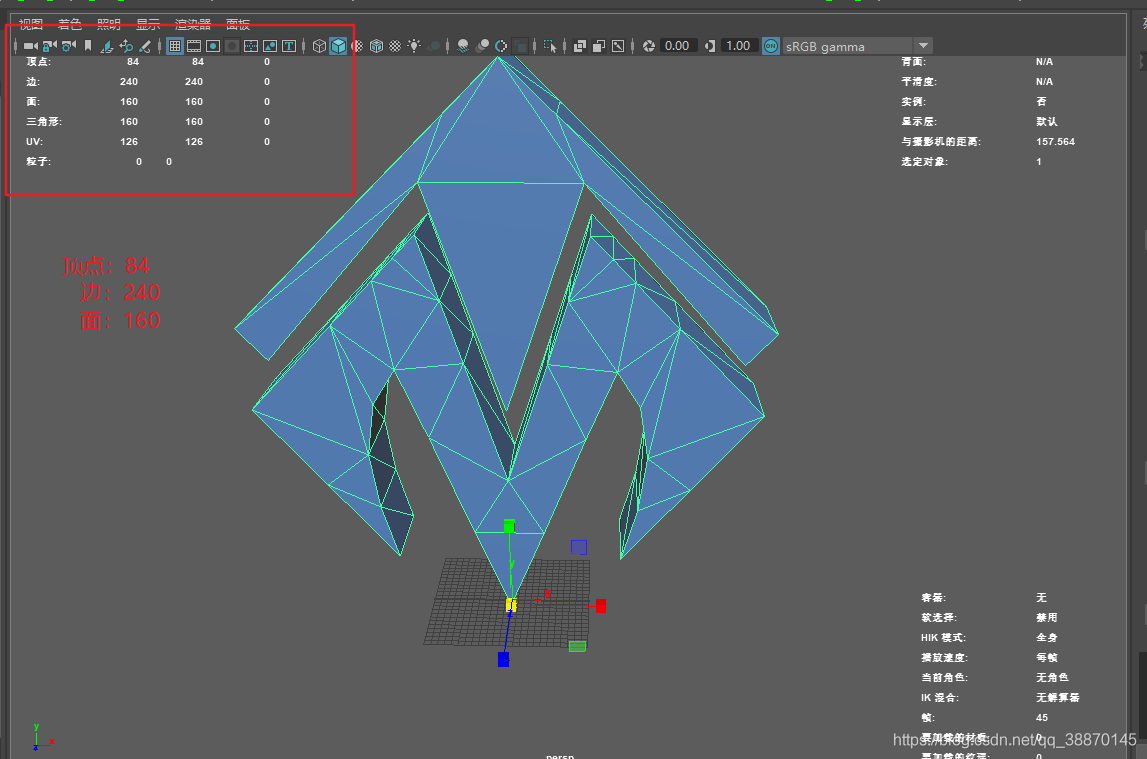Click the Image Plane icon
Viewport: 1147px width, 759px height.
[107, 46]
